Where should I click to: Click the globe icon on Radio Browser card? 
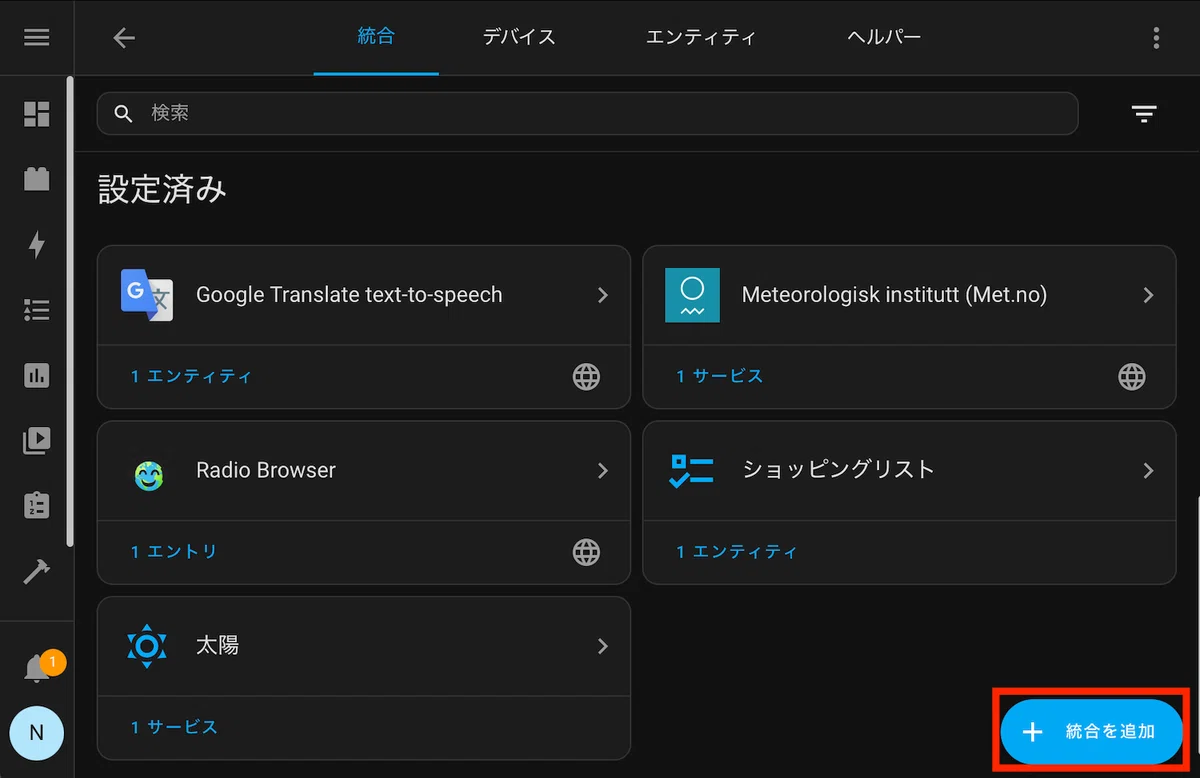click(x=586, y=551)
